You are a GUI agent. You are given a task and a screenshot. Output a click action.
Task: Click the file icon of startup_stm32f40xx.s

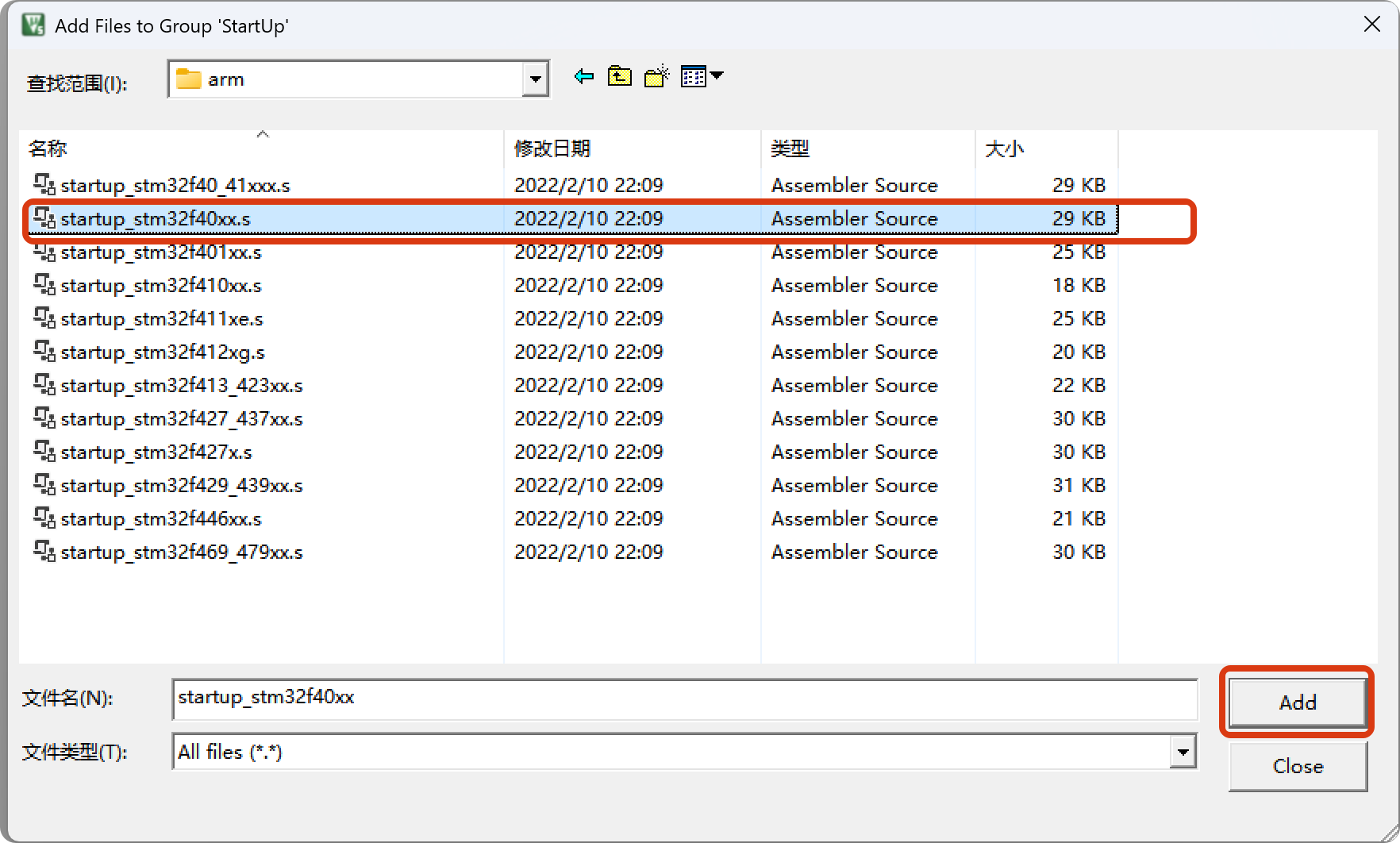[44, 218]
